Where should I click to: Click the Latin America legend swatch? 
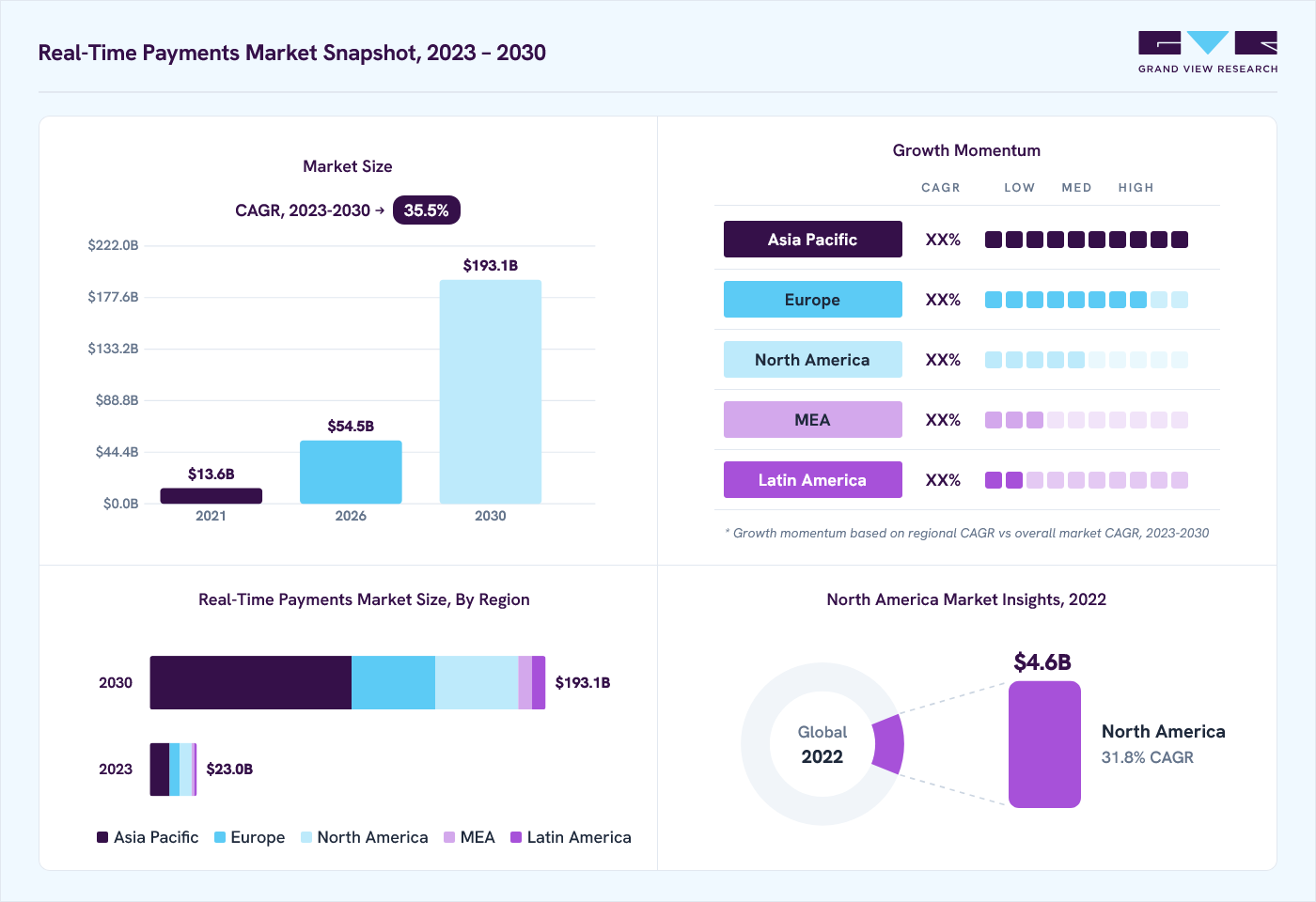coord(516,837)
